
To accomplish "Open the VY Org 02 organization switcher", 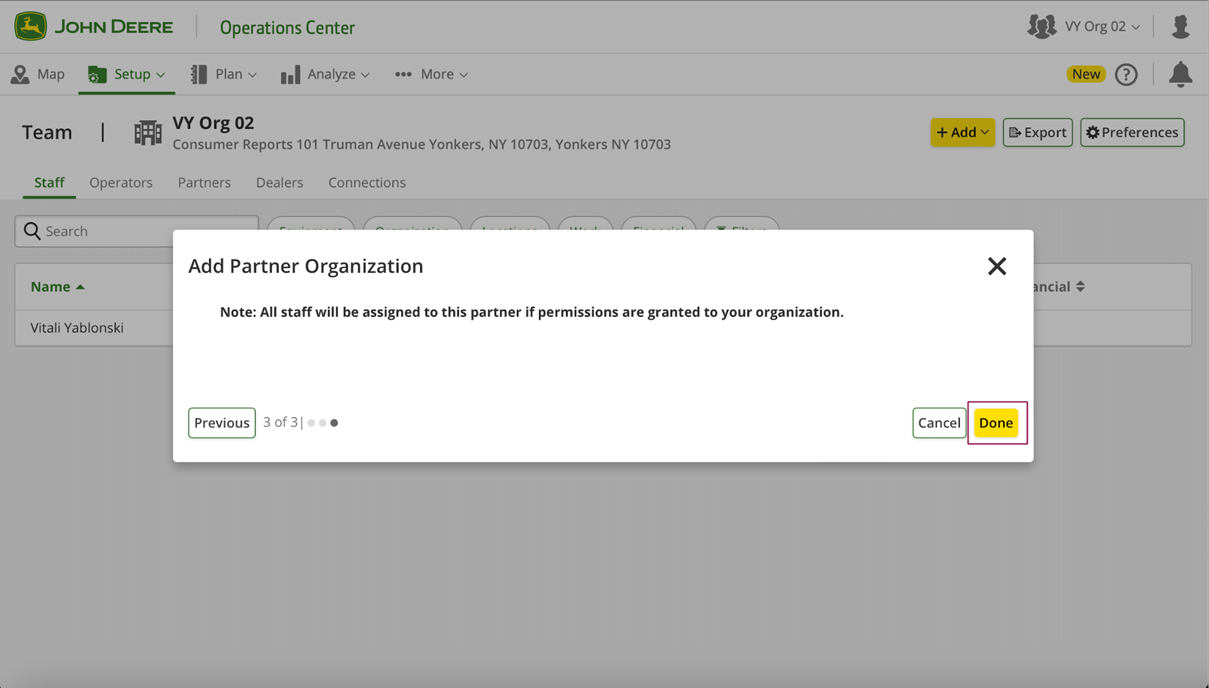I will click(1085, 27).
